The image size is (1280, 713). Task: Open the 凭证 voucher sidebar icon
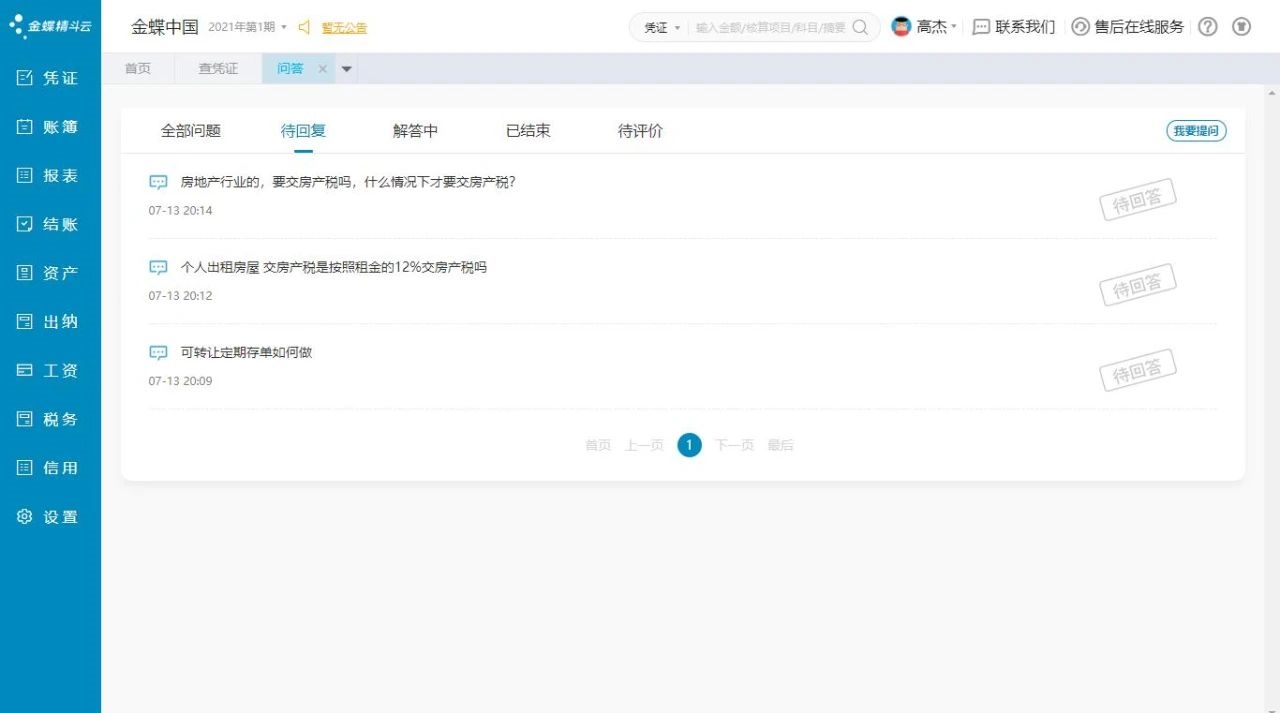click(25, 78)
